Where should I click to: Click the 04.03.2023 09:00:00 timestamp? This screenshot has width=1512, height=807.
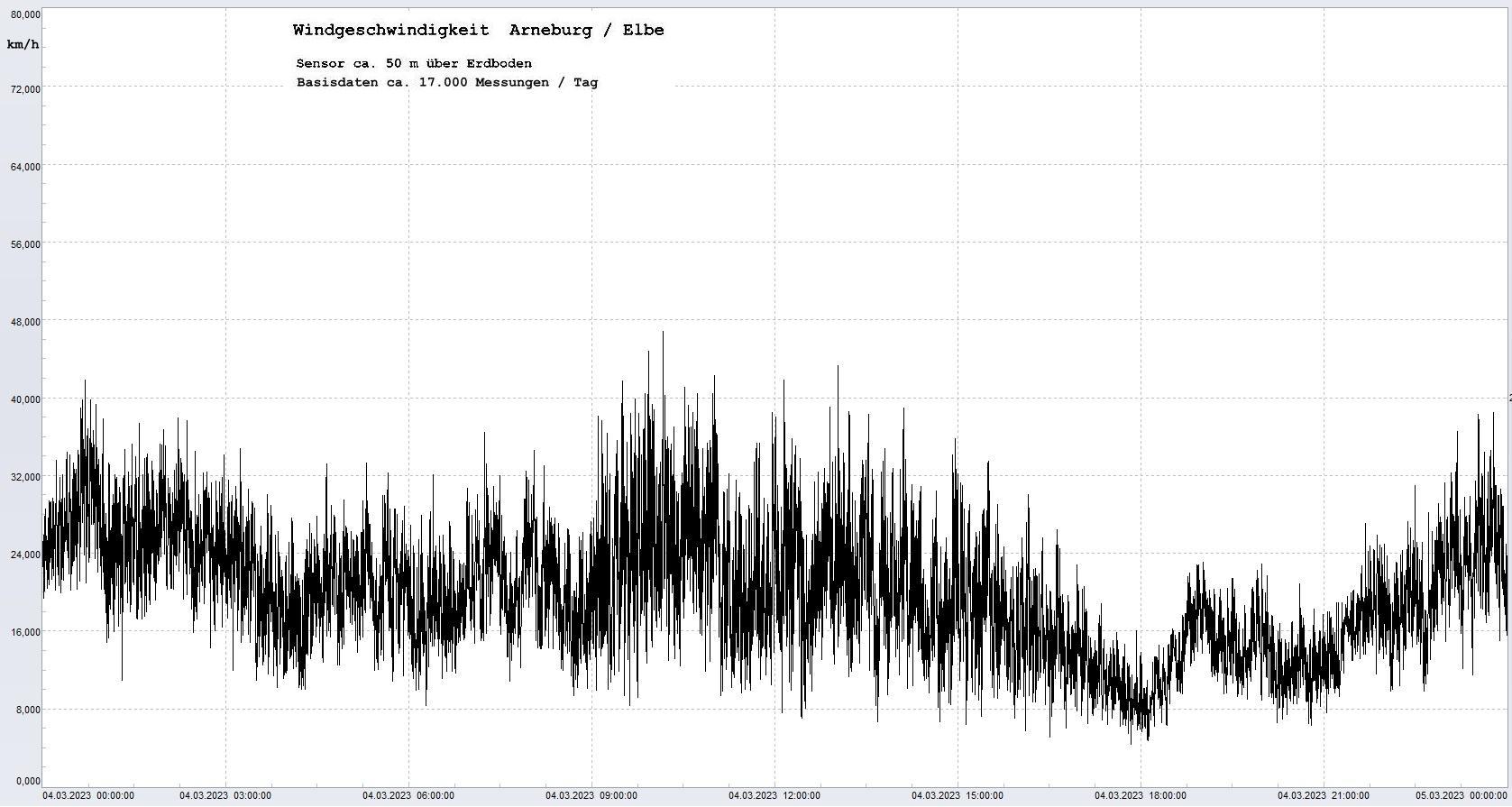point(591,795)
